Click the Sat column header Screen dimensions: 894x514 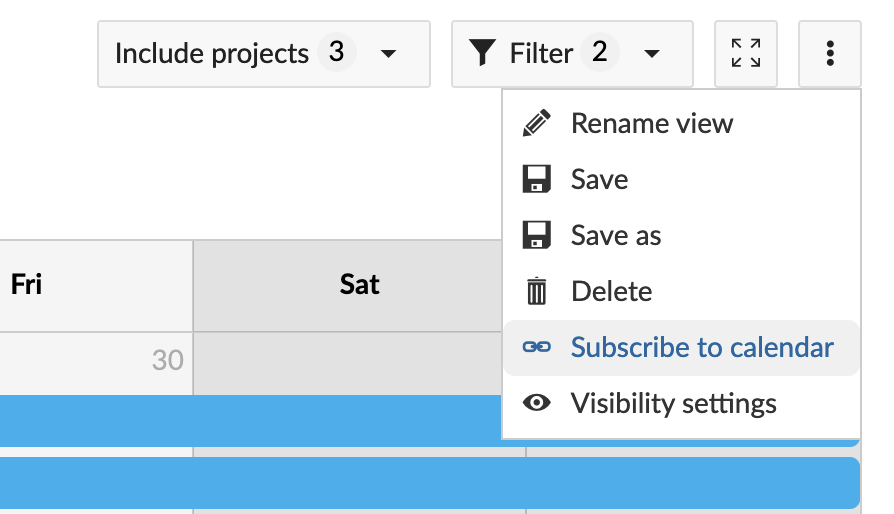(x=359, y=285)
